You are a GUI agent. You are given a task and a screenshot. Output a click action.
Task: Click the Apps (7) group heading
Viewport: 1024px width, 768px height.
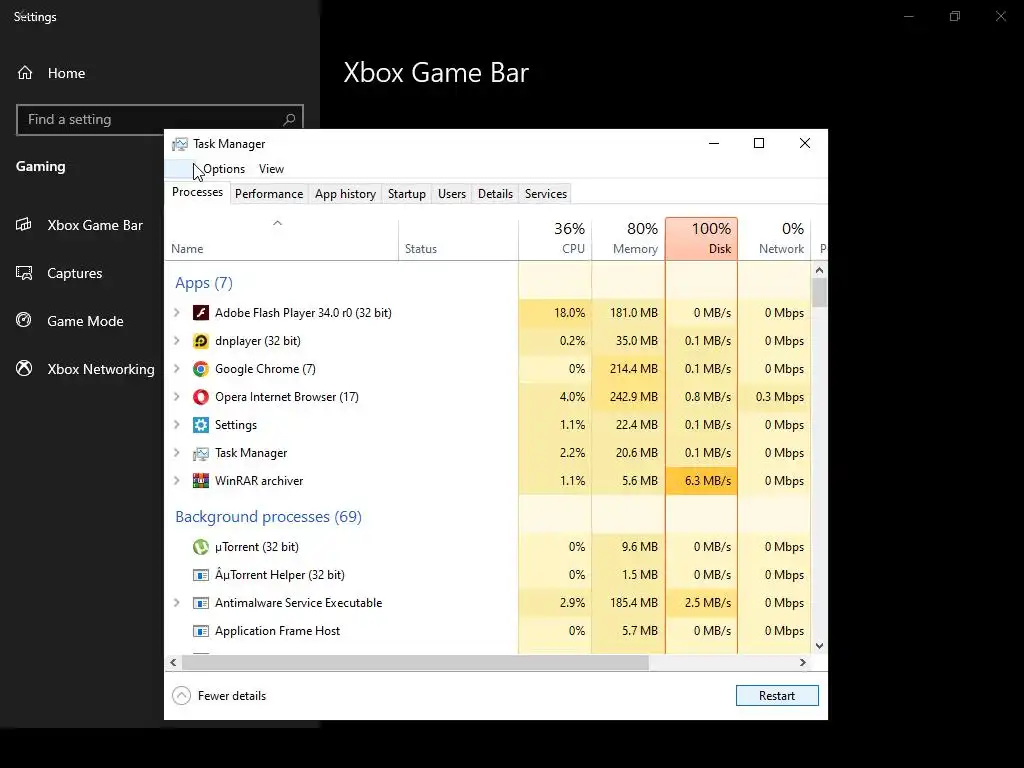click(x=204, y=283)
